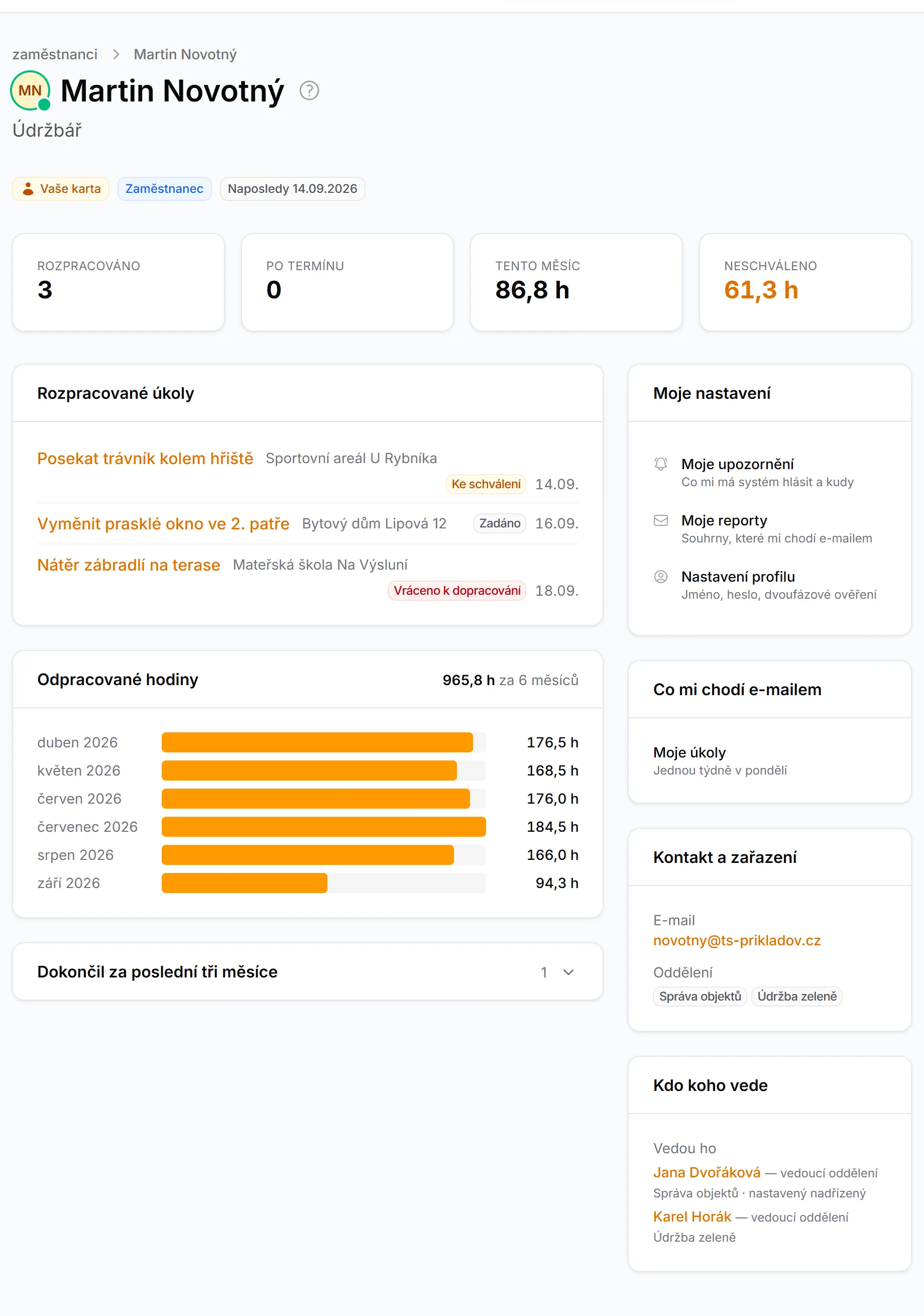The width and height of the screenshot is (924, 1316).
Task: Click the Zadáno status badge
Action: [499, 523]
